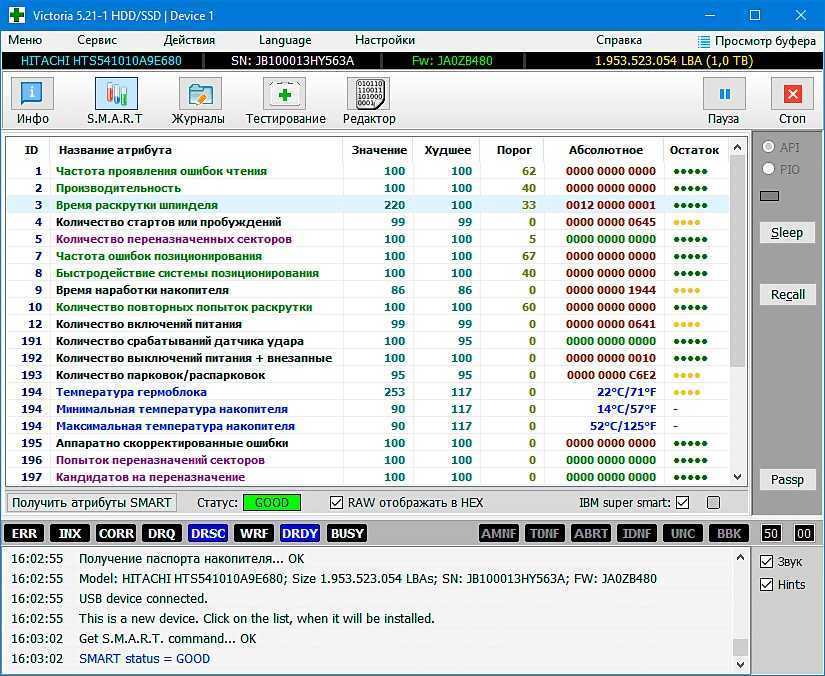Select row Время раскрутки шпинделя

point(368,205)
